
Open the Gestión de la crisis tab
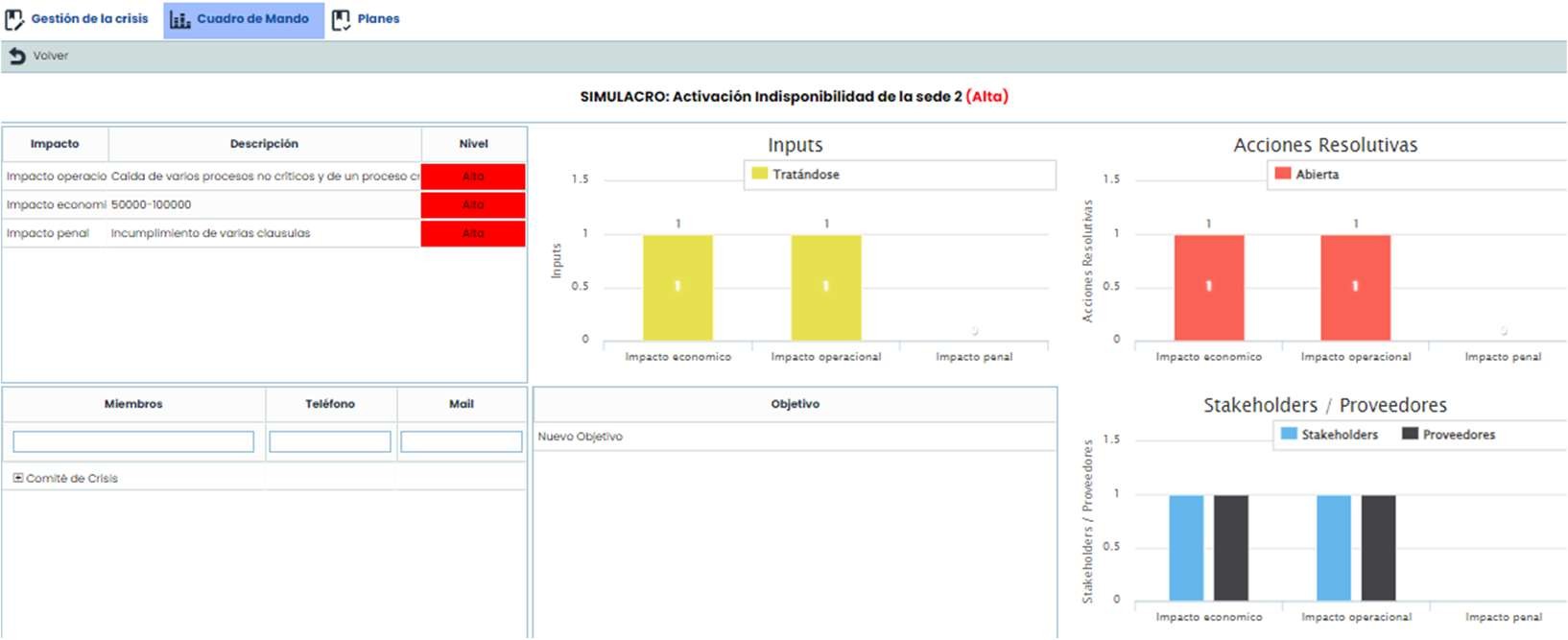tap(89, 19)
